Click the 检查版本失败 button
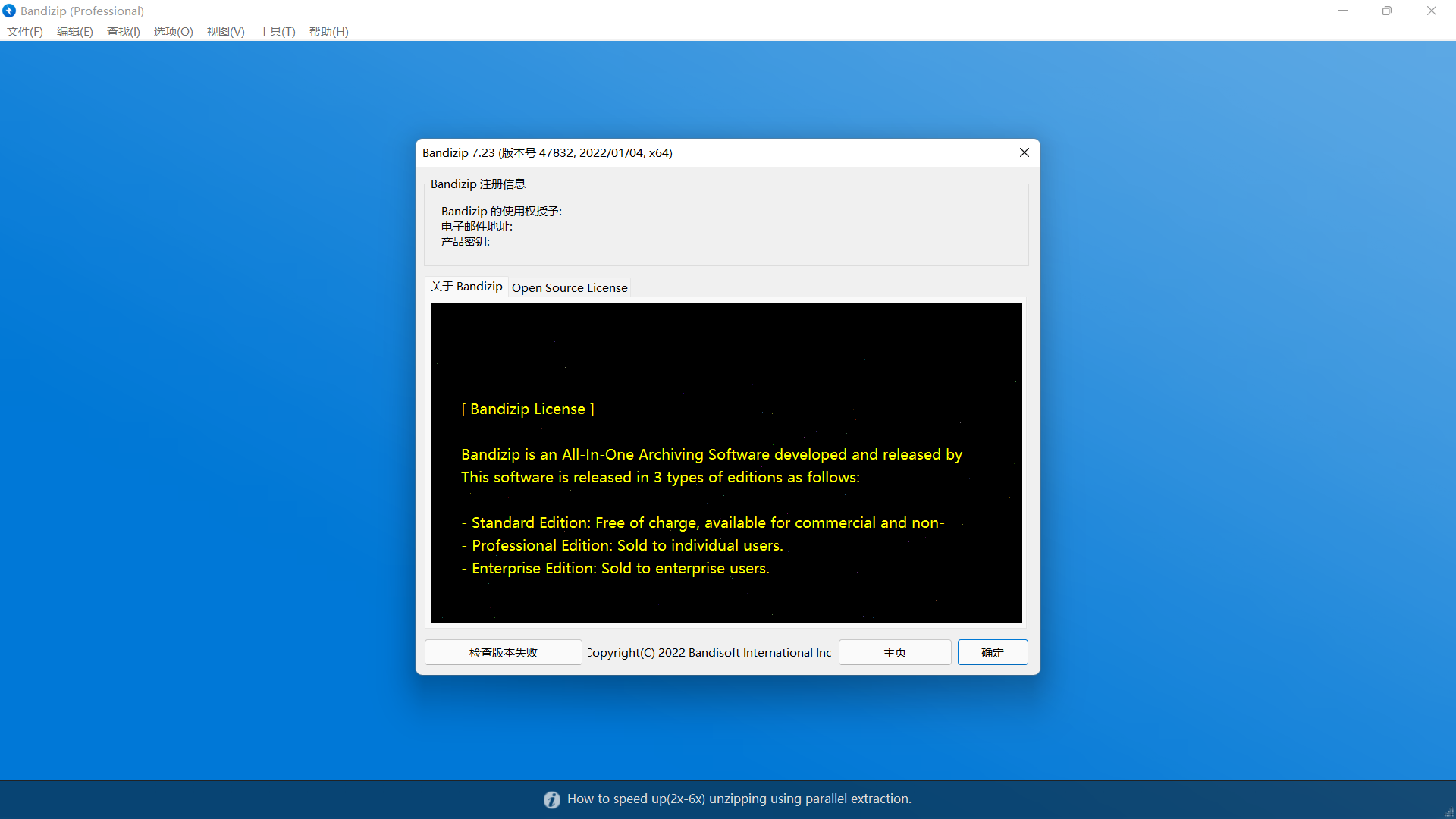This screenshot has width=1456, height=819. coord(503,652)
